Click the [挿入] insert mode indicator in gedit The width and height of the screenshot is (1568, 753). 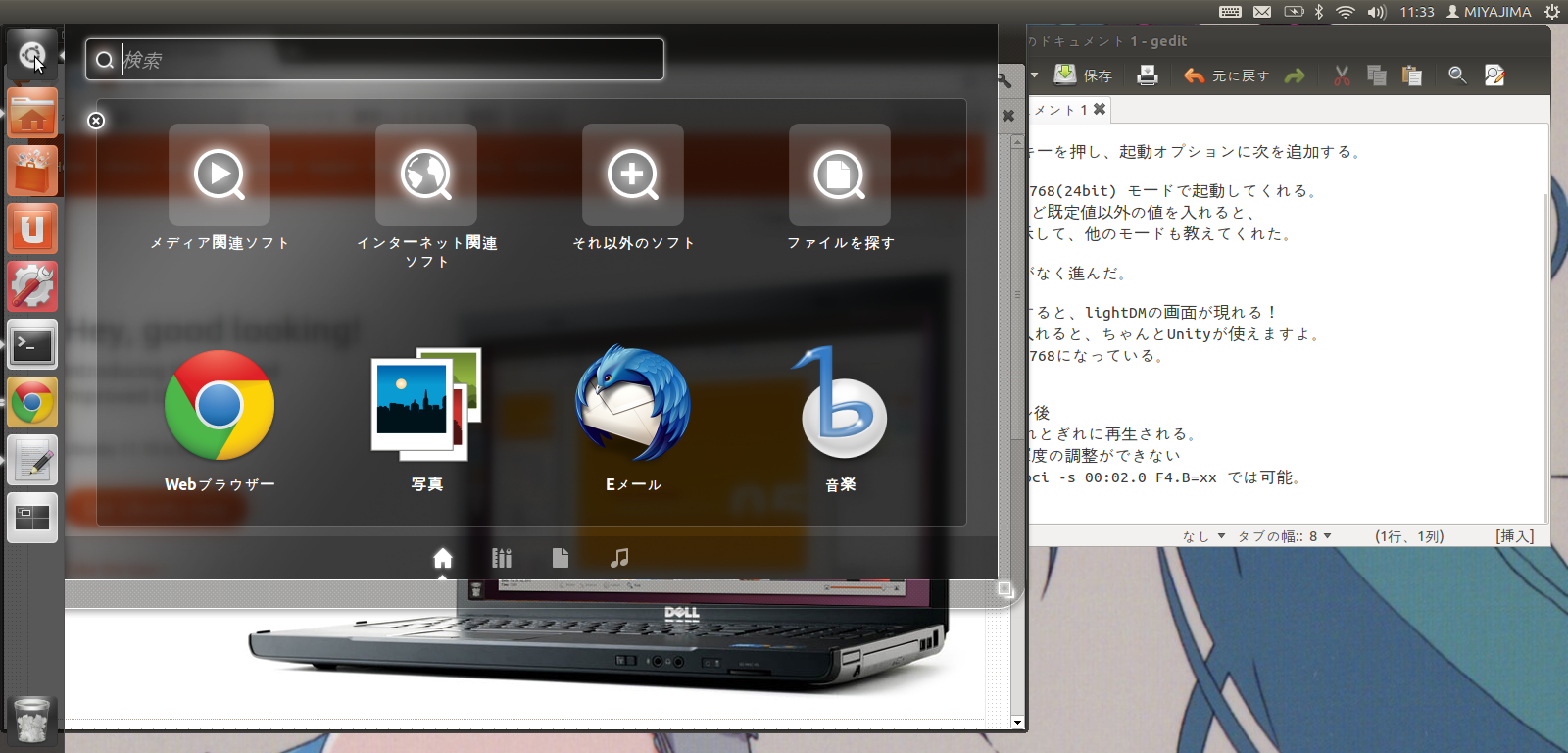pyautogui.click(x=1514, y=536)
